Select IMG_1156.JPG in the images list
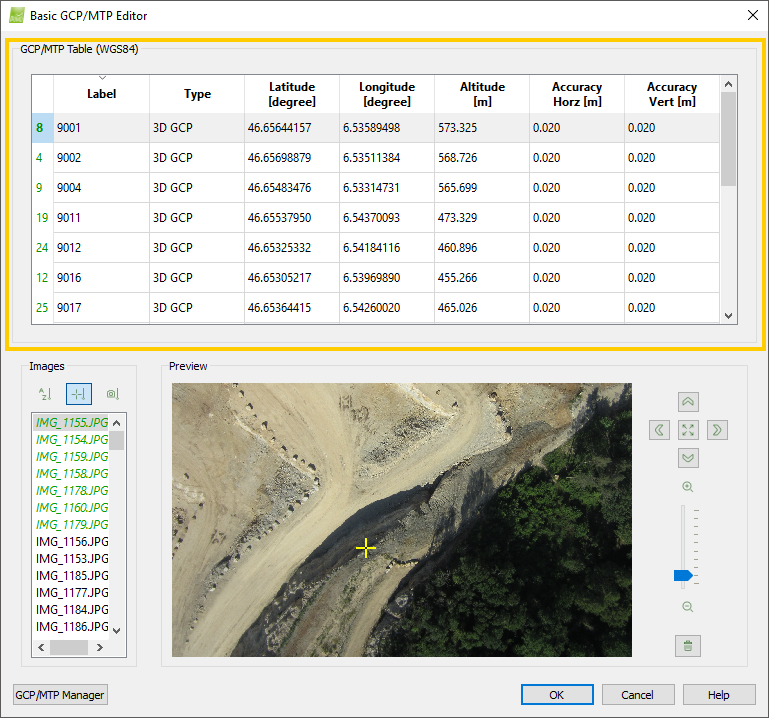 coord(71,542)
